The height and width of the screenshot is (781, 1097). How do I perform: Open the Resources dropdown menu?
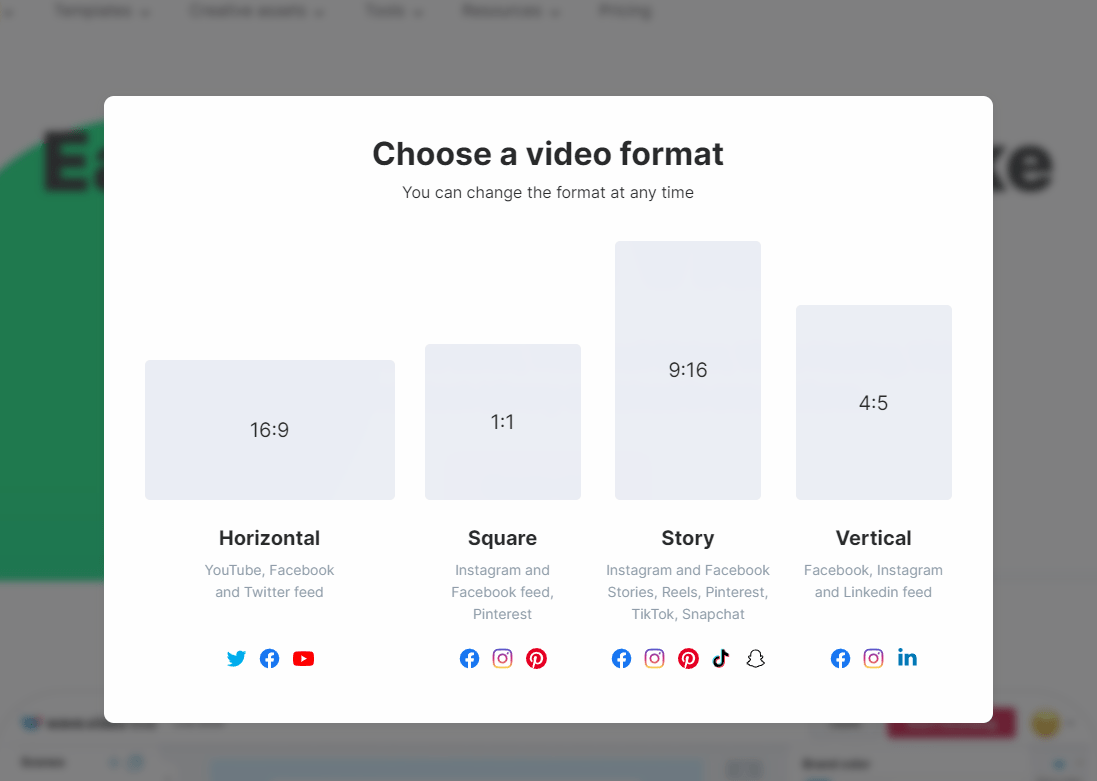[x=503, y=11]
